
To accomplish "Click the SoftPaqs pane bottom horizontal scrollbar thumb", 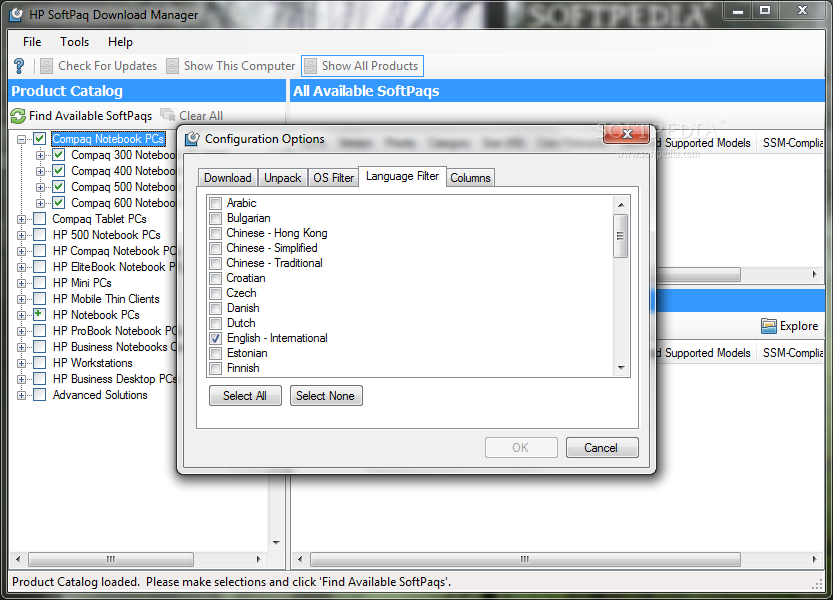I will pyautogui.click(x=525, y=559).
